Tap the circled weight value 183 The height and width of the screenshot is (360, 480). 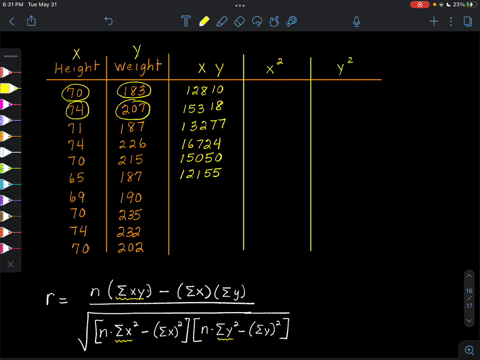134,91
